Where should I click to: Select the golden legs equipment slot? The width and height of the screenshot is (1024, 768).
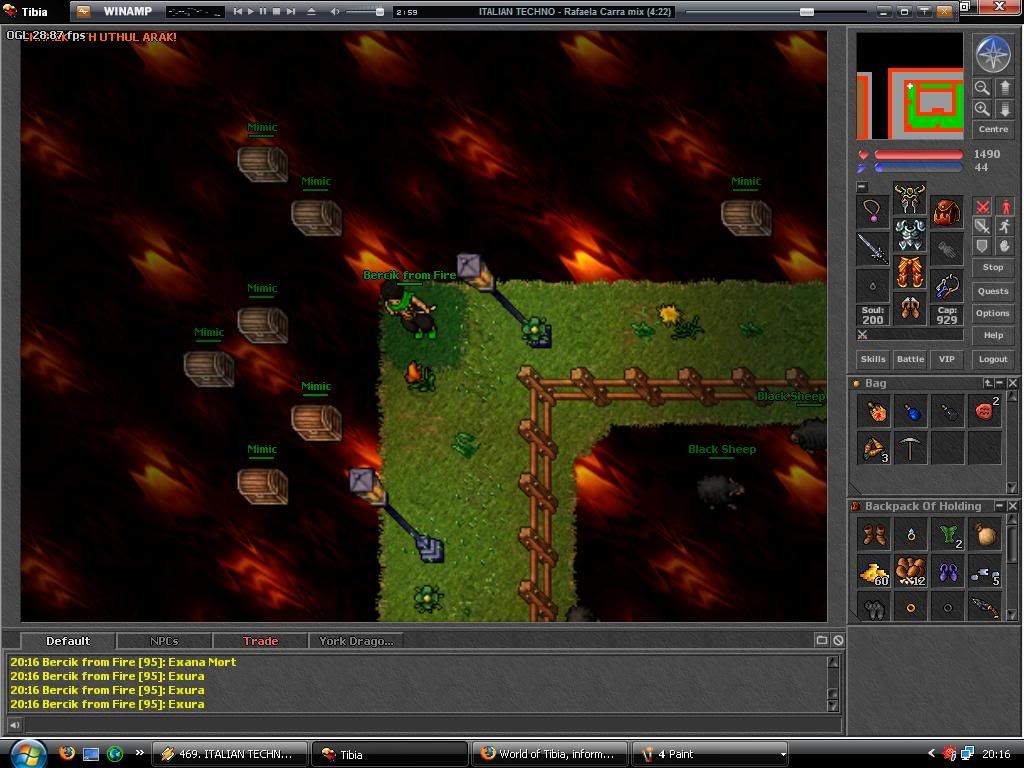910,273
